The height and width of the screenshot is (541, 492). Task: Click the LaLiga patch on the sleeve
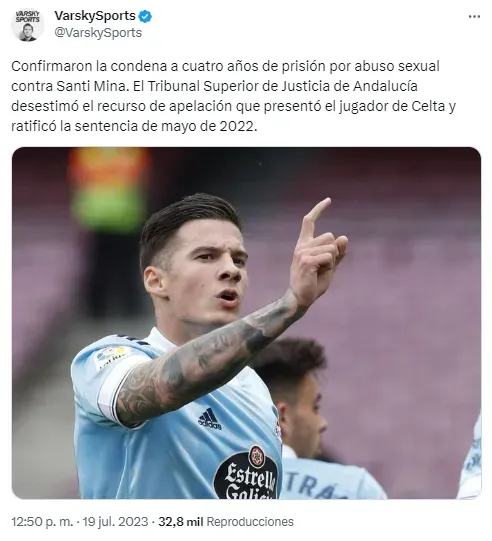110,356
